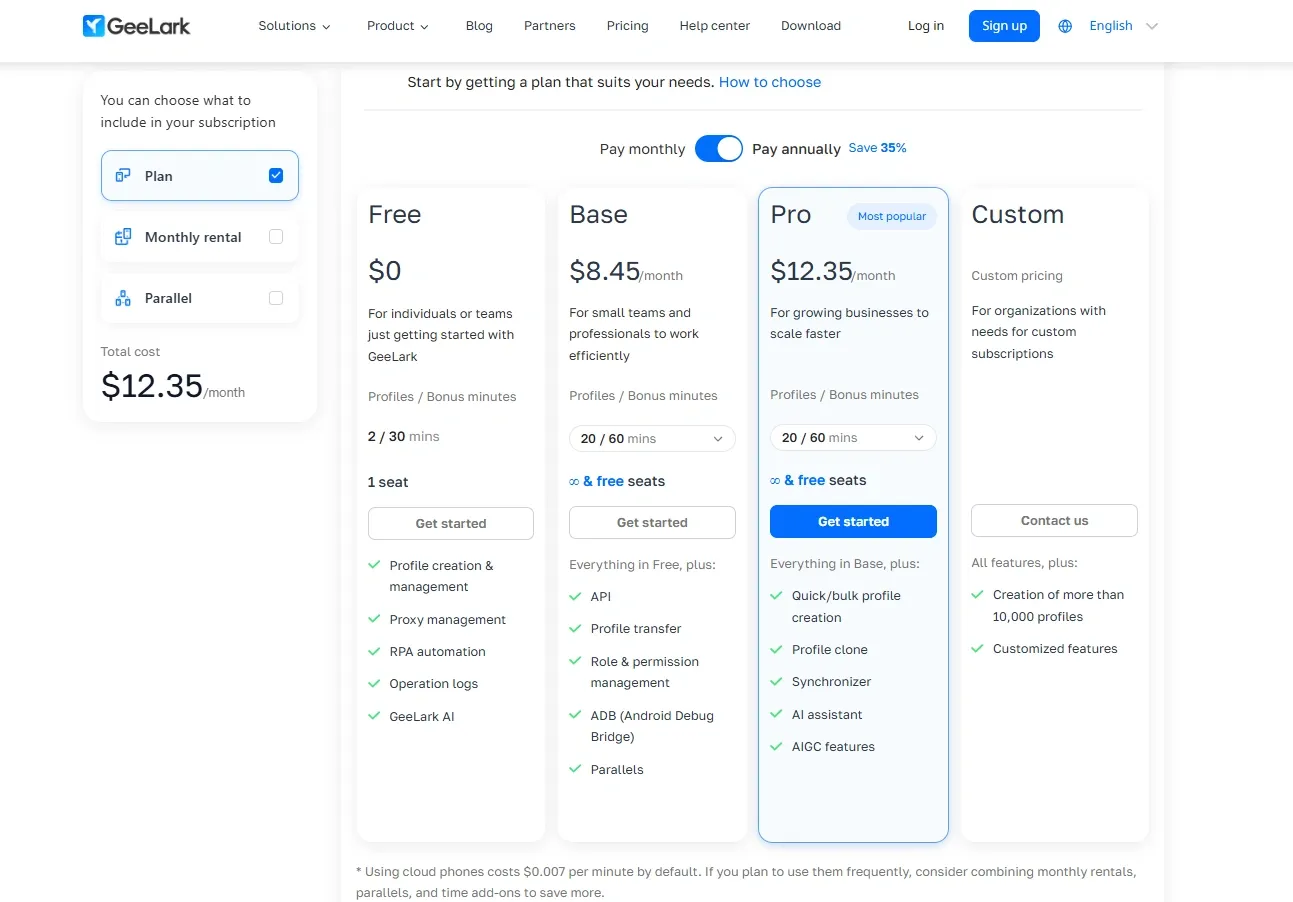Screen dimensions: 1293x902
Task: Open the How to choose link
Action: 770,82
